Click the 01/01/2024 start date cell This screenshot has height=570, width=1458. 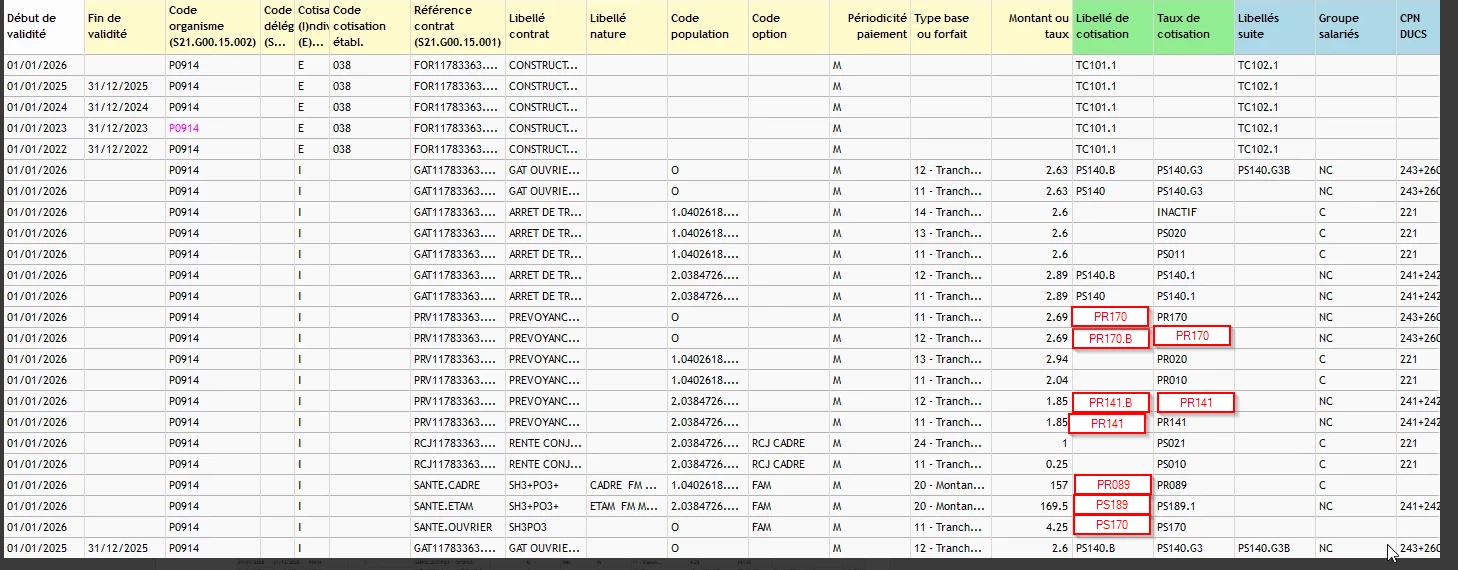pos(43,107)
